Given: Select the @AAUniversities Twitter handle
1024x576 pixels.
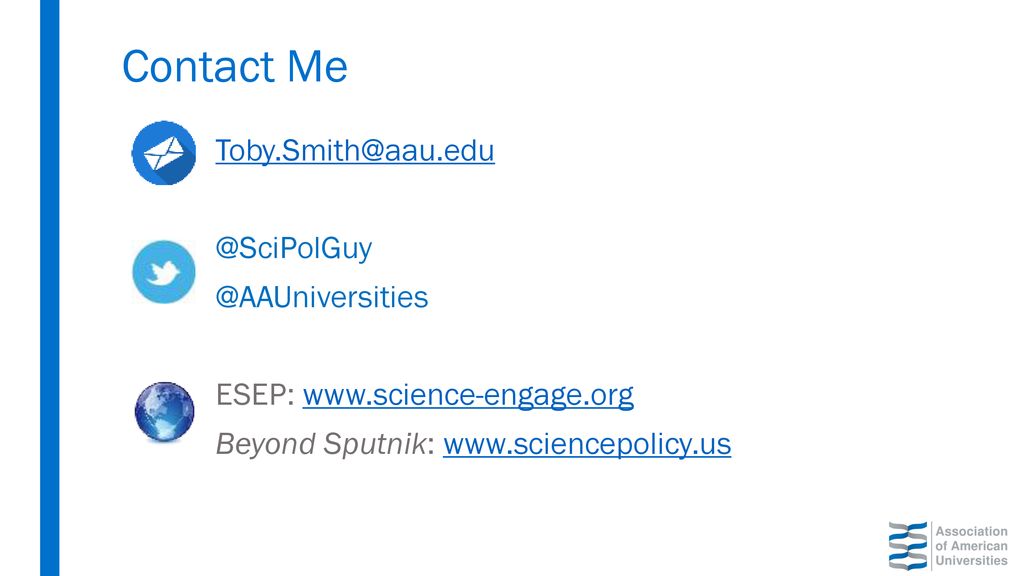Looking at the screenshot, I should (322, 298).
